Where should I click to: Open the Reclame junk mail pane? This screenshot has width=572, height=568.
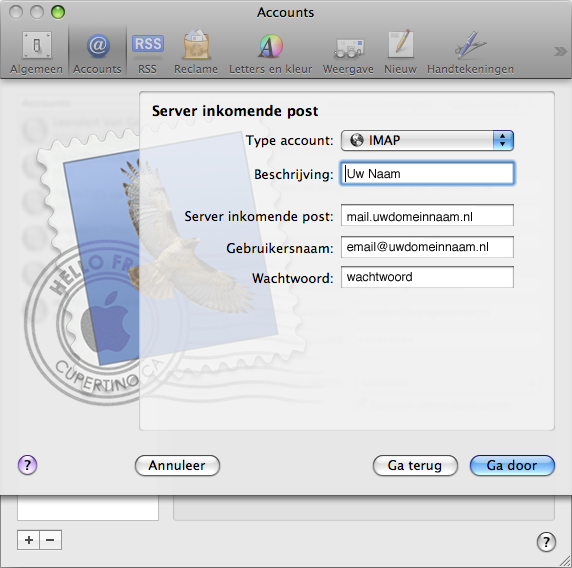coord(196,53)
